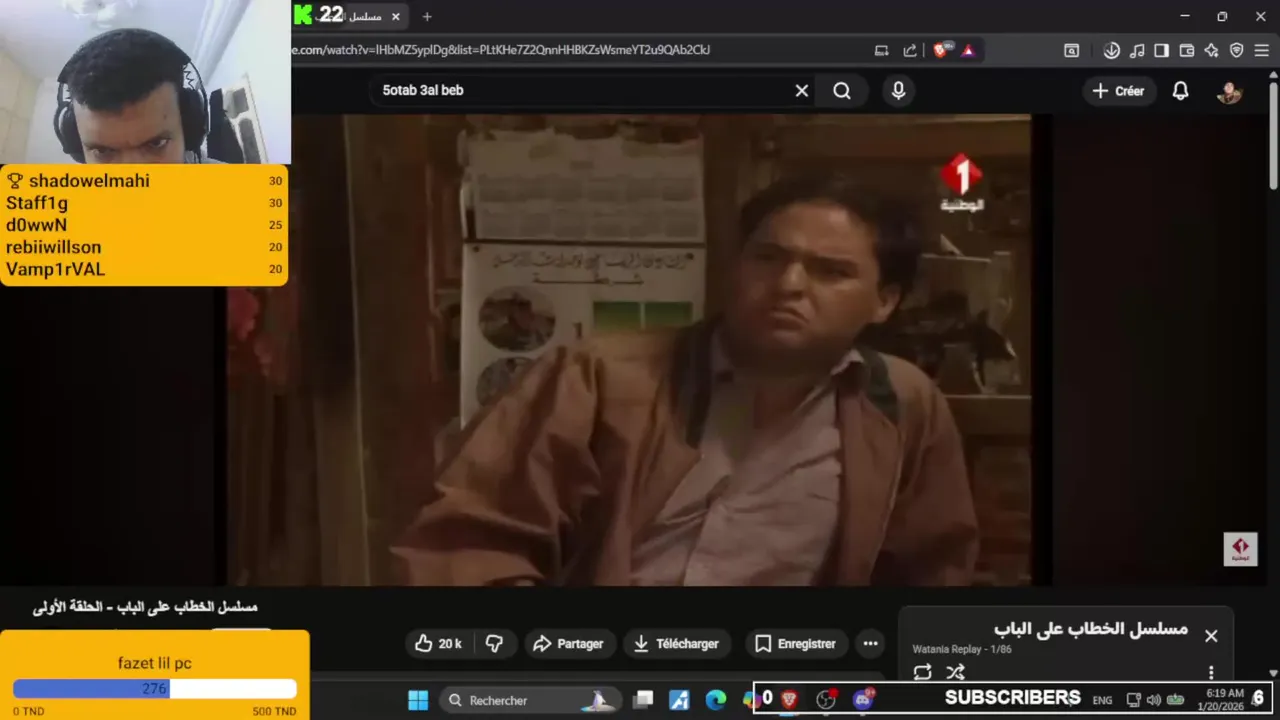This screenshot has width=1280, height=720.
Task: Open Brave Wallet icon
Action: (1187, 50)
